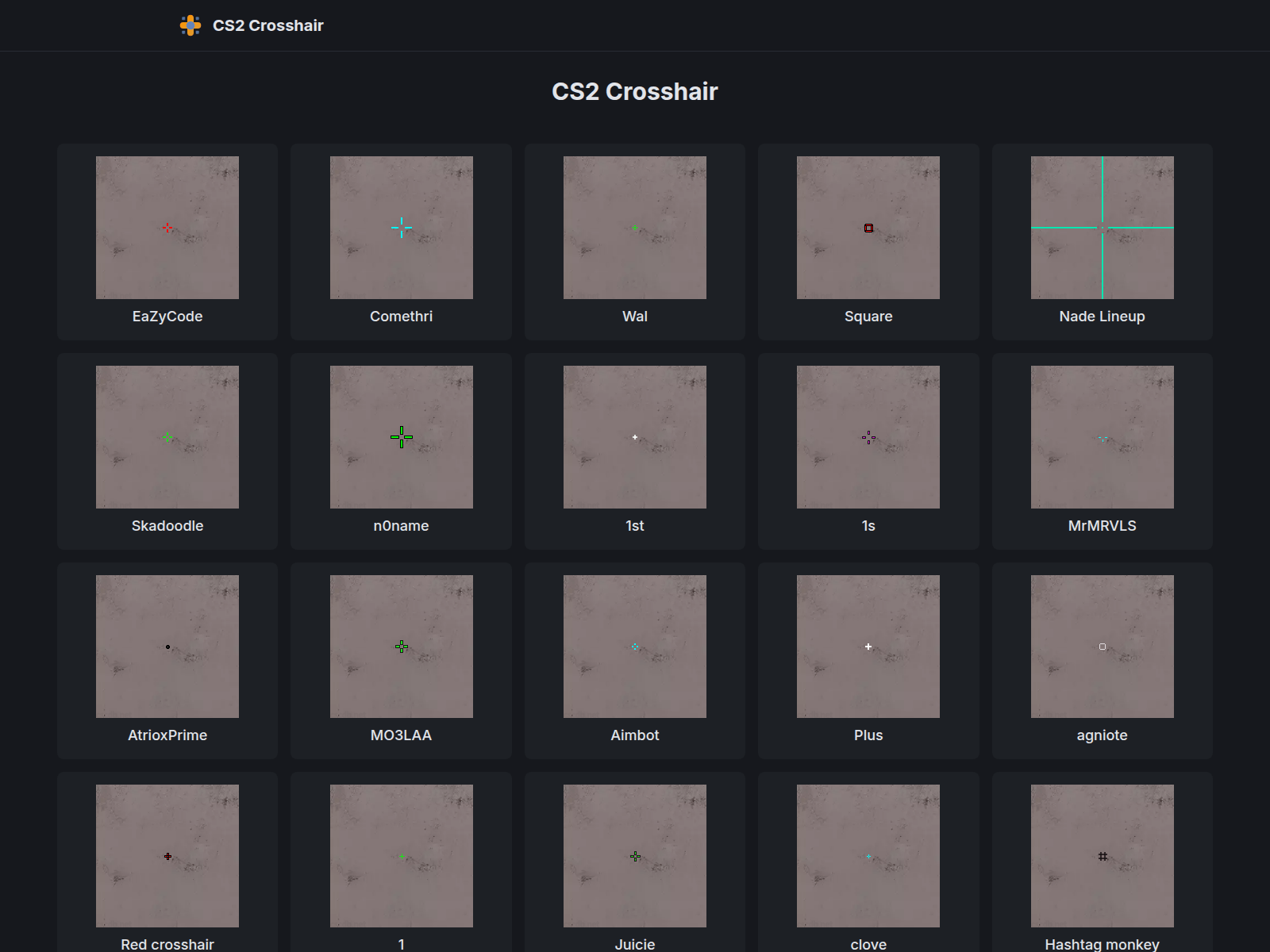View the Plus crosshair card
This screenshot has width=1270, height=952.
point(868,646)
